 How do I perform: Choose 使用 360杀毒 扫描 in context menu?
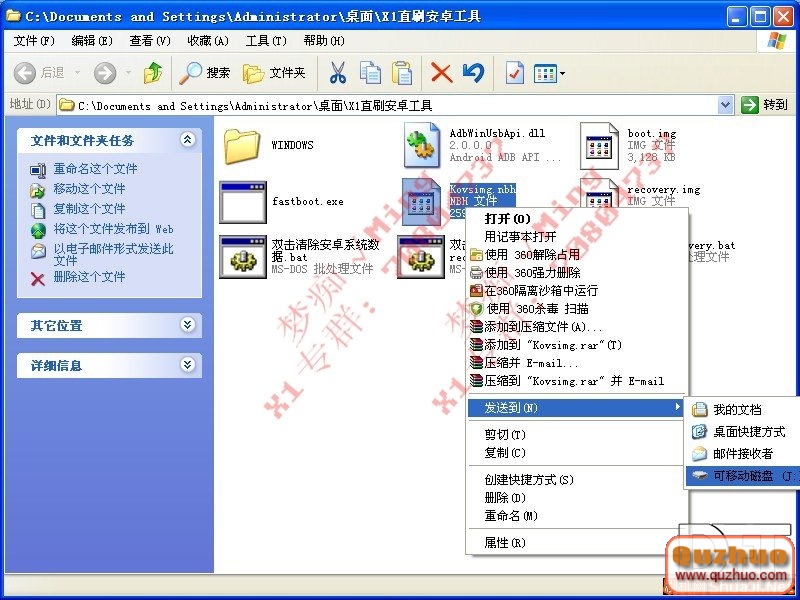[x=577, y=309]
